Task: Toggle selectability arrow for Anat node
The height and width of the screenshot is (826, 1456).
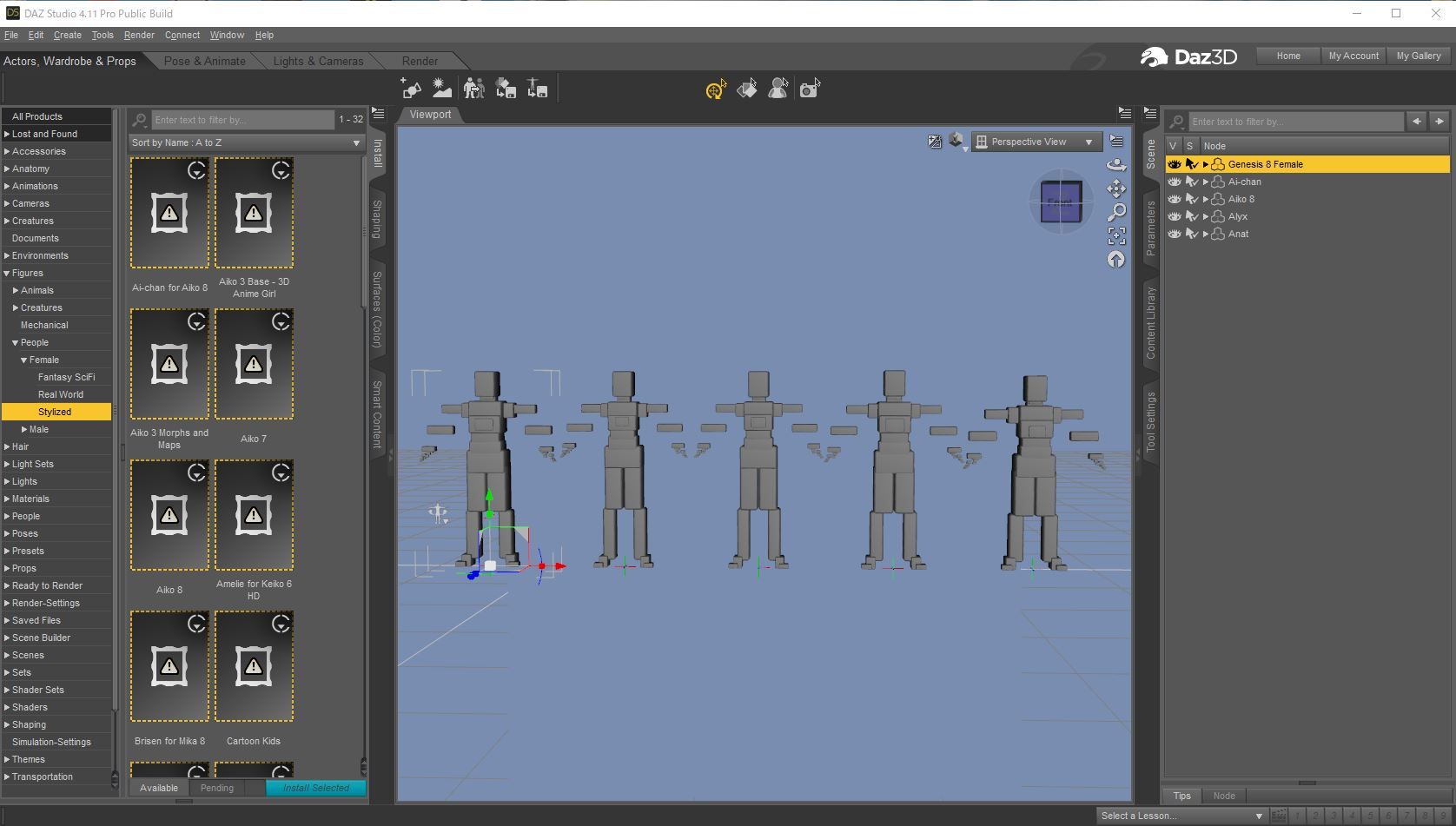Action: (x=1192, y=234)
